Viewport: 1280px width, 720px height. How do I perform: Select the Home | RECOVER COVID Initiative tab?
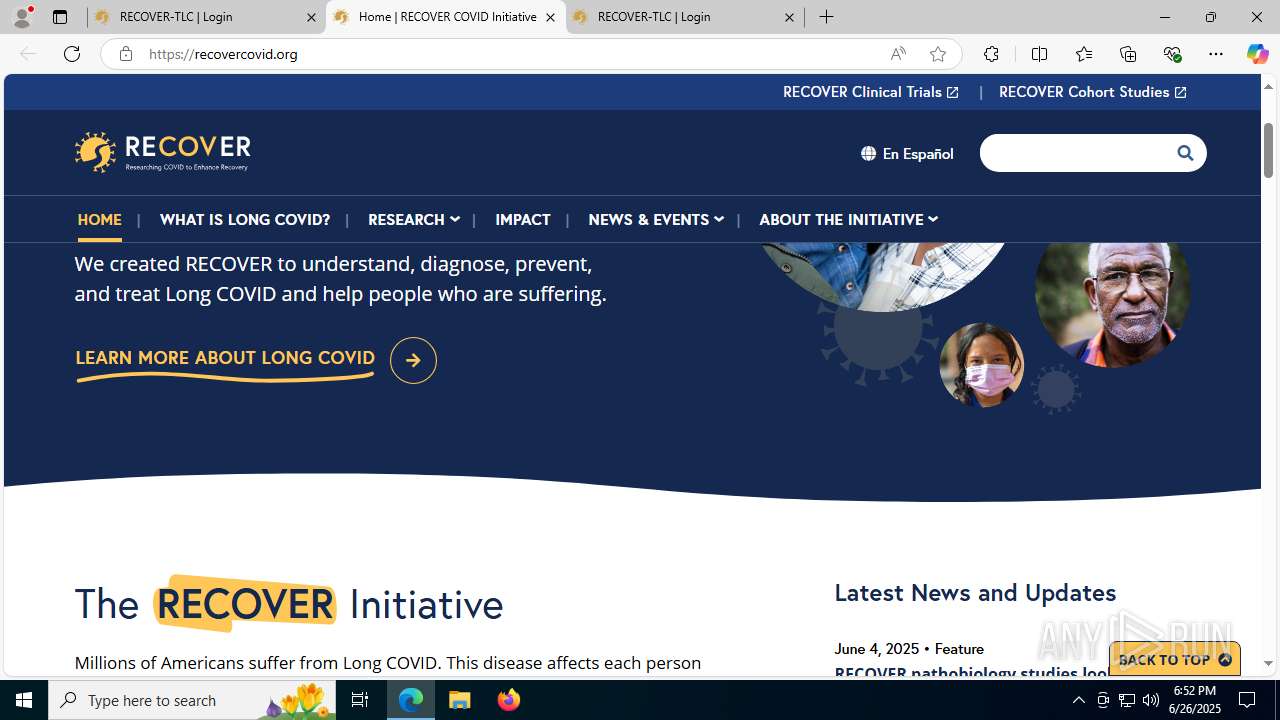(446, 17)
